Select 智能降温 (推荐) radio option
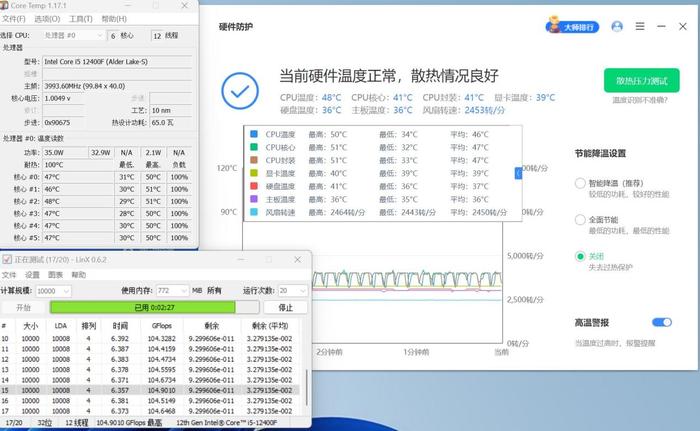This screenshot has height=431, width=700. pyautogui.click(x=580, y=183)
